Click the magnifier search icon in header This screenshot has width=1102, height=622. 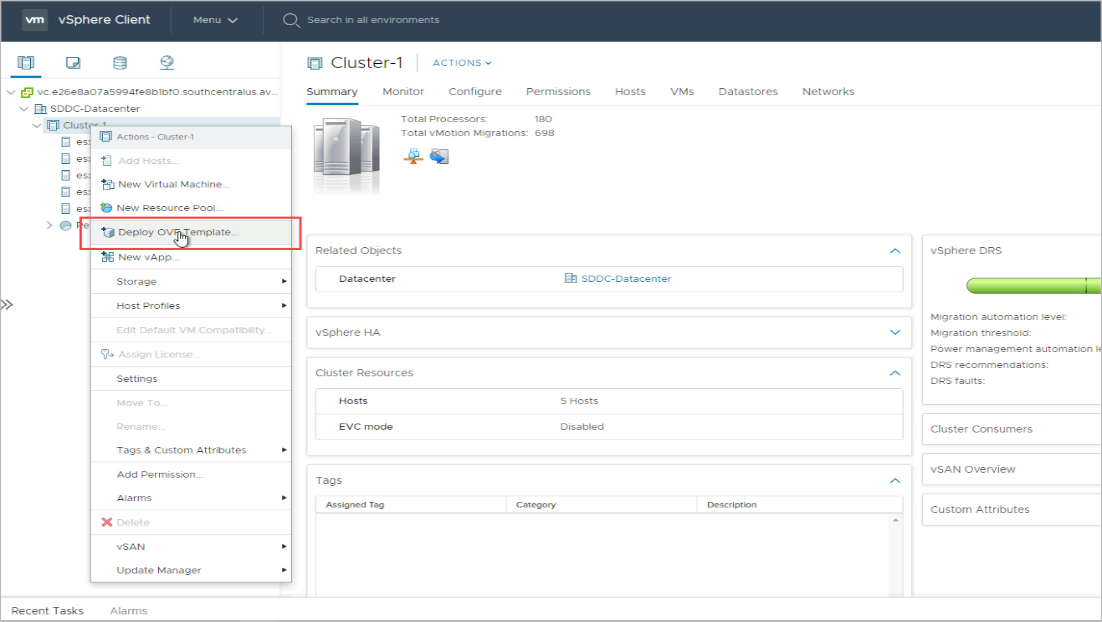point(291,20)
